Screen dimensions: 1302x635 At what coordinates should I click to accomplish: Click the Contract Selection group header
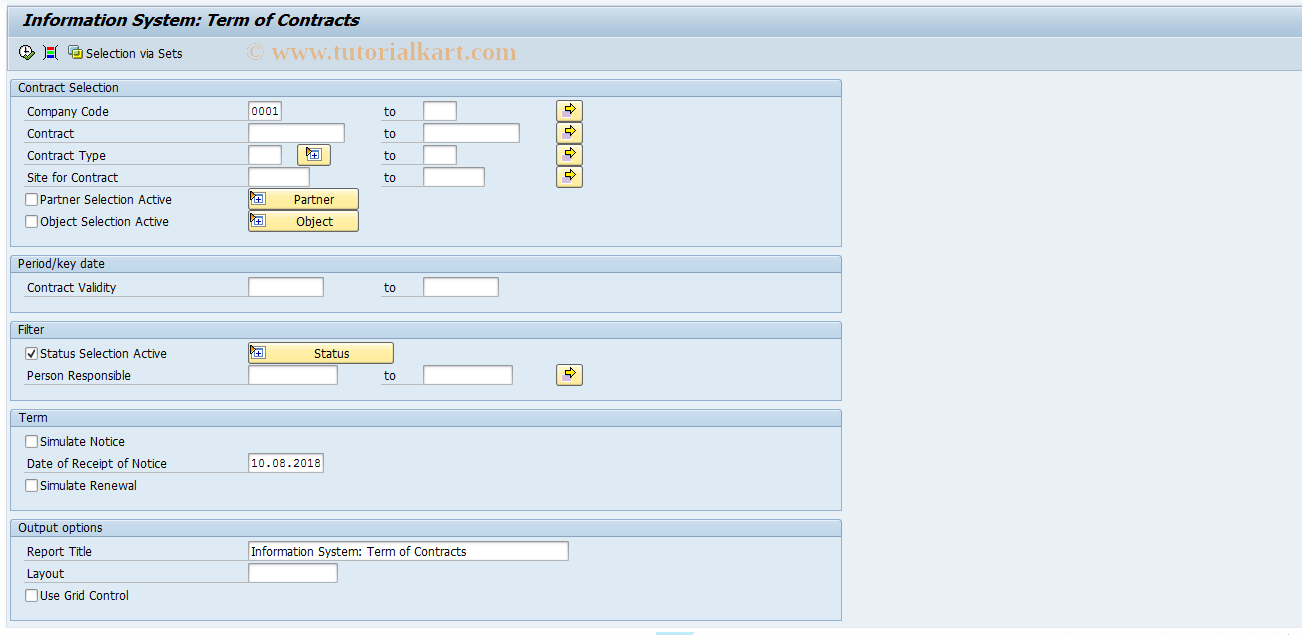[426, 88]
